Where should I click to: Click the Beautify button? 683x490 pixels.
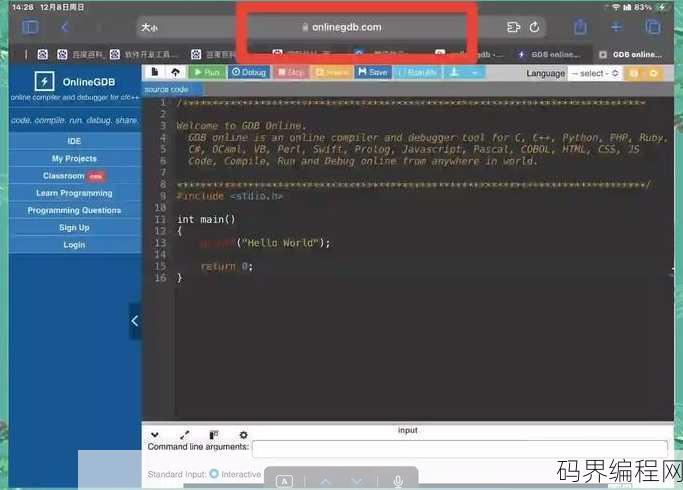point(418,72)
